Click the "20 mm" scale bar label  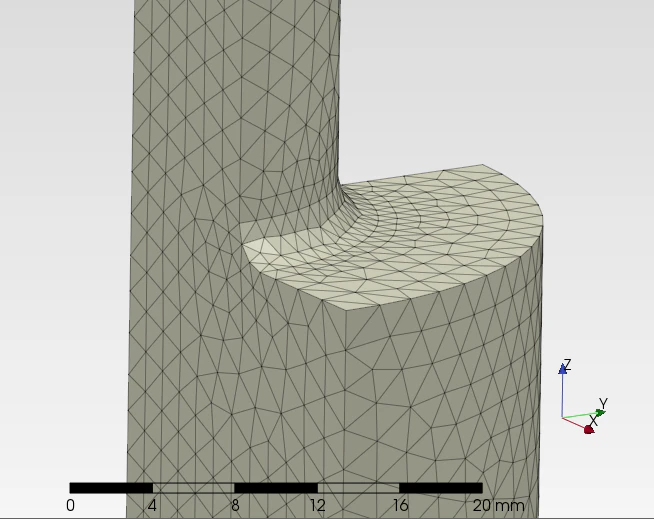click(498, 506)
